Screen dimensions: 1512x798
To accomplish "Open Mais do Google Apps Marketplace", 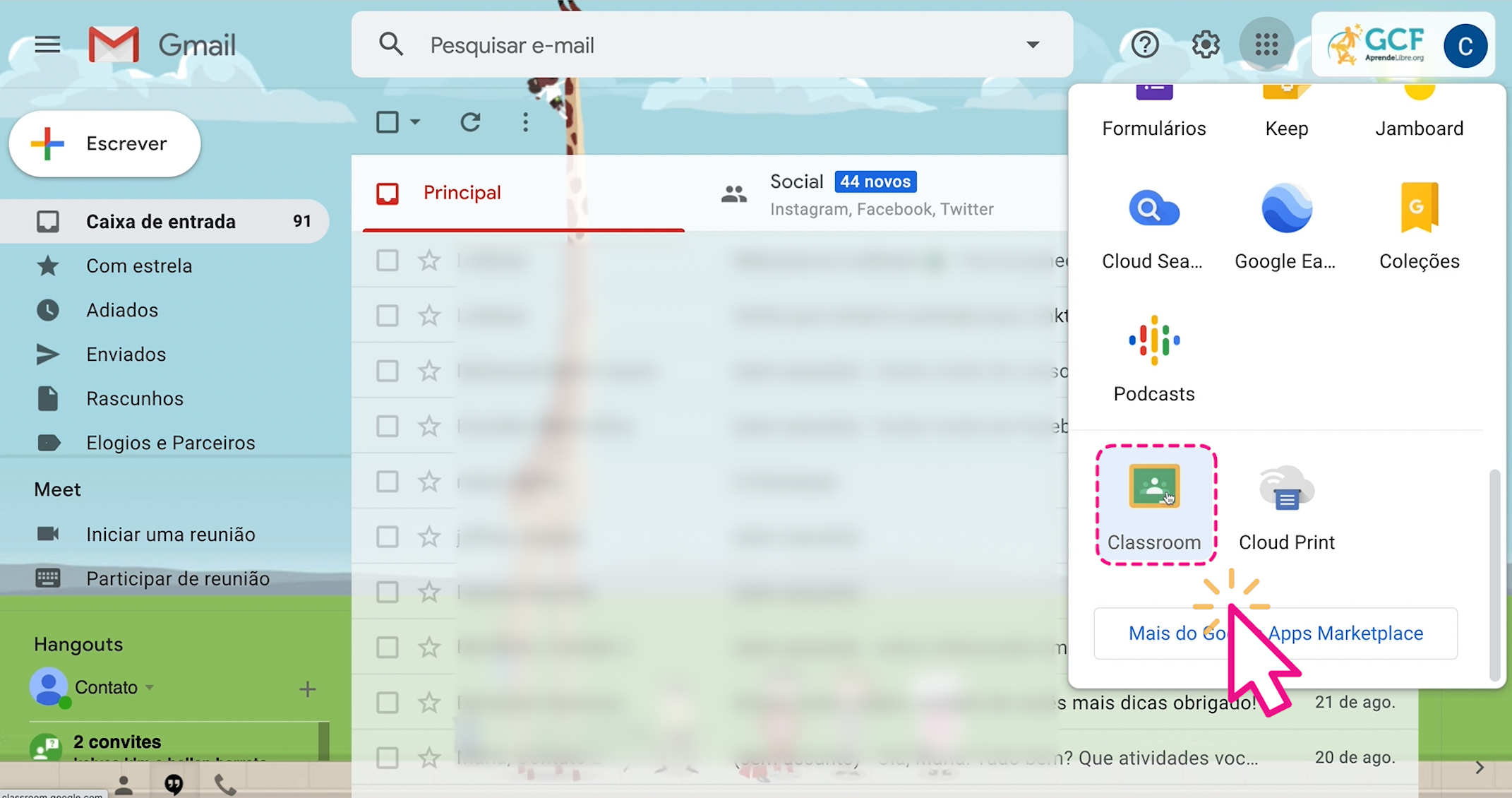I will pyautogui.click(x=1276, y=633).
